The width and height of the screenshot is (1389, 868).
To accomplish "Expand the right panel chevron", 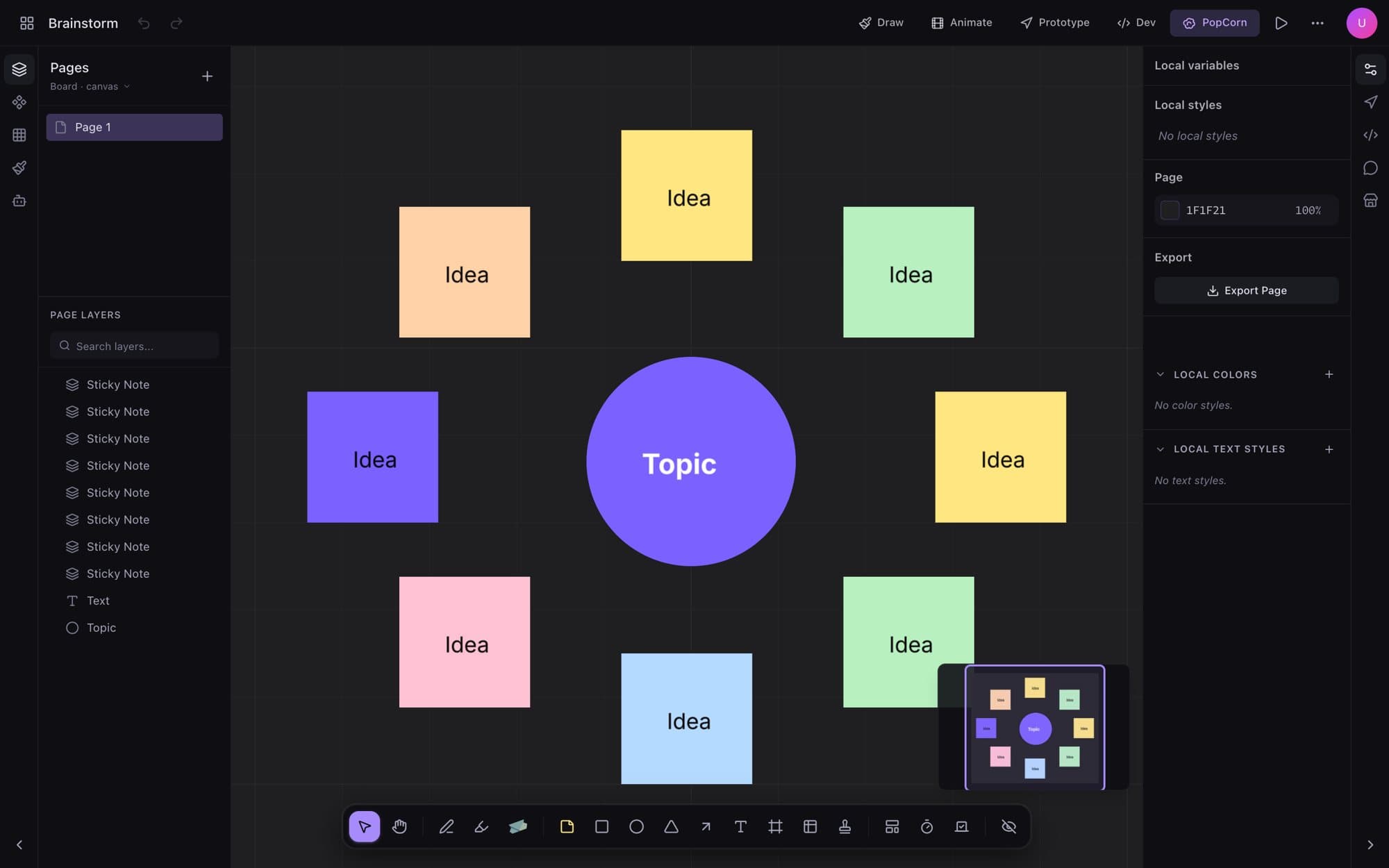I will pos(1370,845).
